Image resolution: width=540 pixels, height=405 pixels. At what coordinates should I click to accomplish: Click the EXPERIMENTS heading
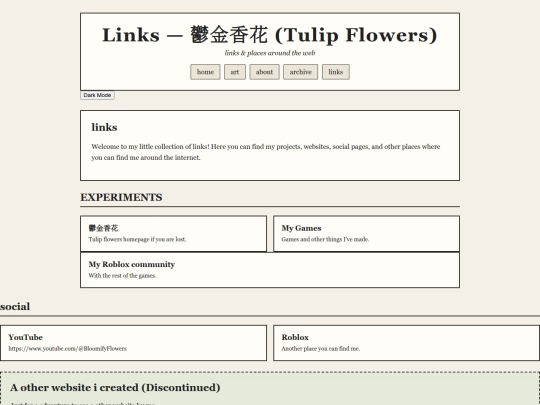121,197
